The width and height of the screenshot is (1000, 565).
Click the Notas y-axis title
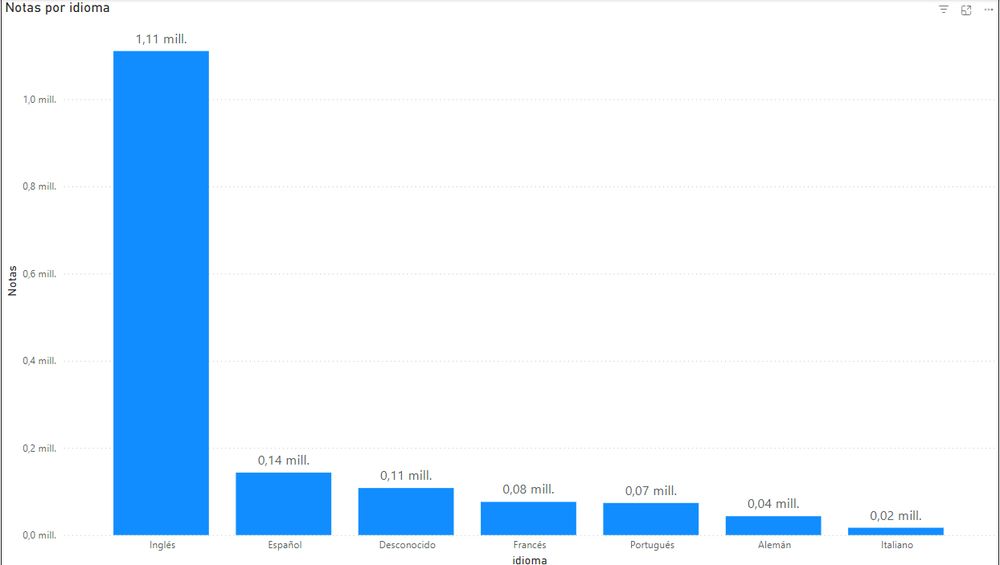point(12,281)
